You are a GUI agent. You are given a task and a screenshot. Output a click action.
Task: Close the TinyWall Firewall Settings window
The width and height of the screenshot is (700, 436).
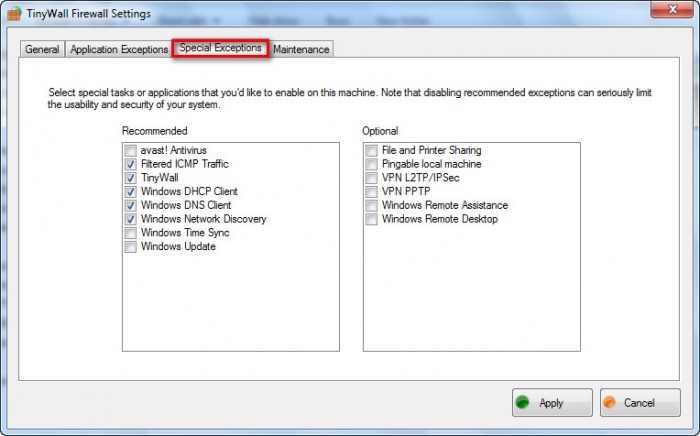coord(672,9)
